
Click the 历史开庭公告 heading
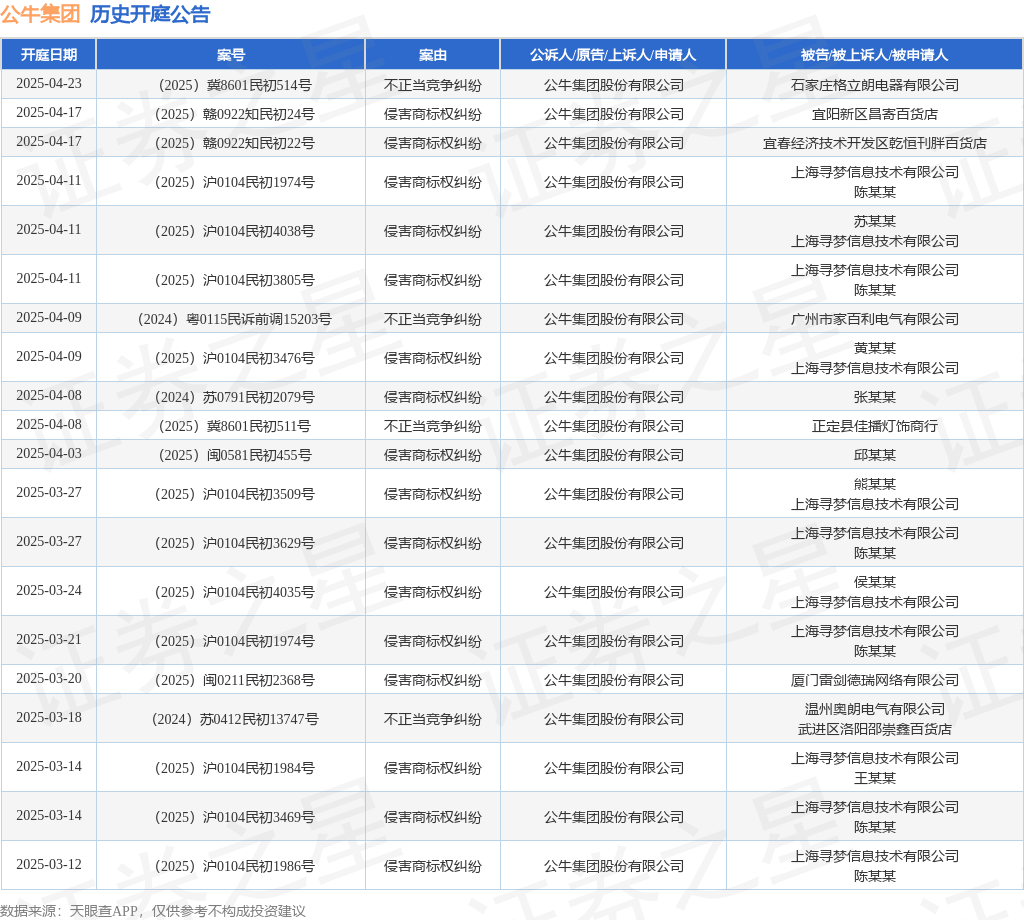[x=150, y=14]
